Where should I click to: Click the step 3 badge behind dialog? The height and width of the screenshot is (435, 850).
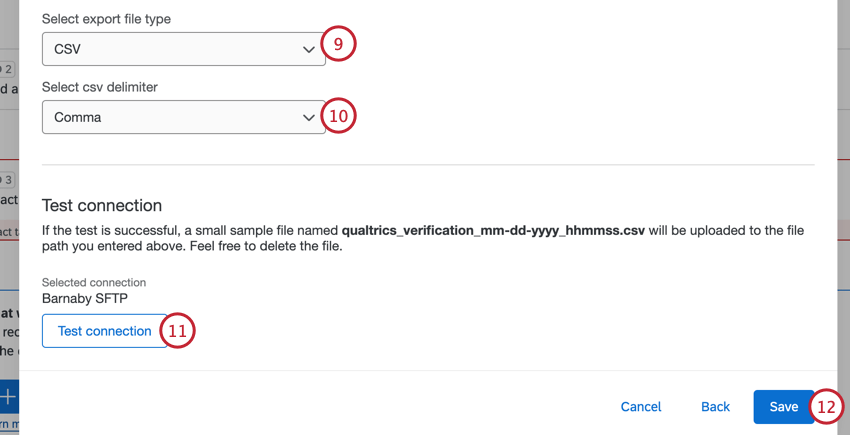click(x=5, y=180)
